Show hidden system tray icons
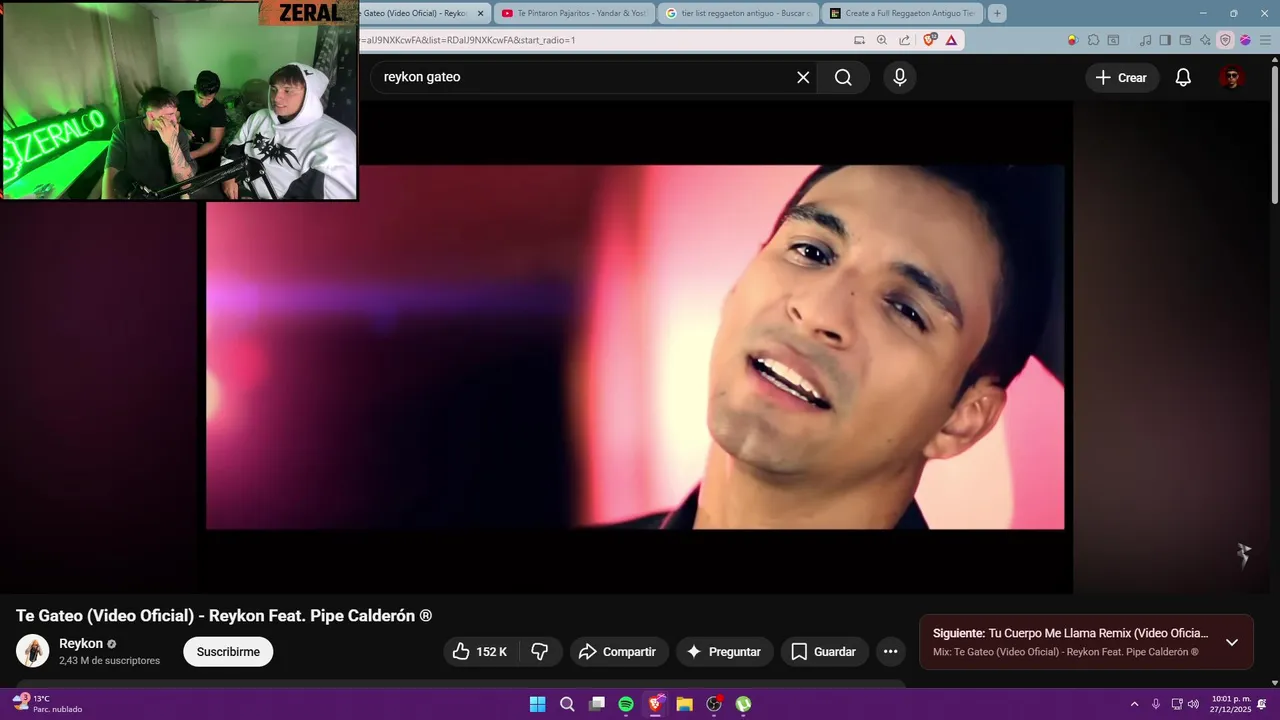Image resolution: width=1280 pixels, height=720 pixels. [1134, 704]
